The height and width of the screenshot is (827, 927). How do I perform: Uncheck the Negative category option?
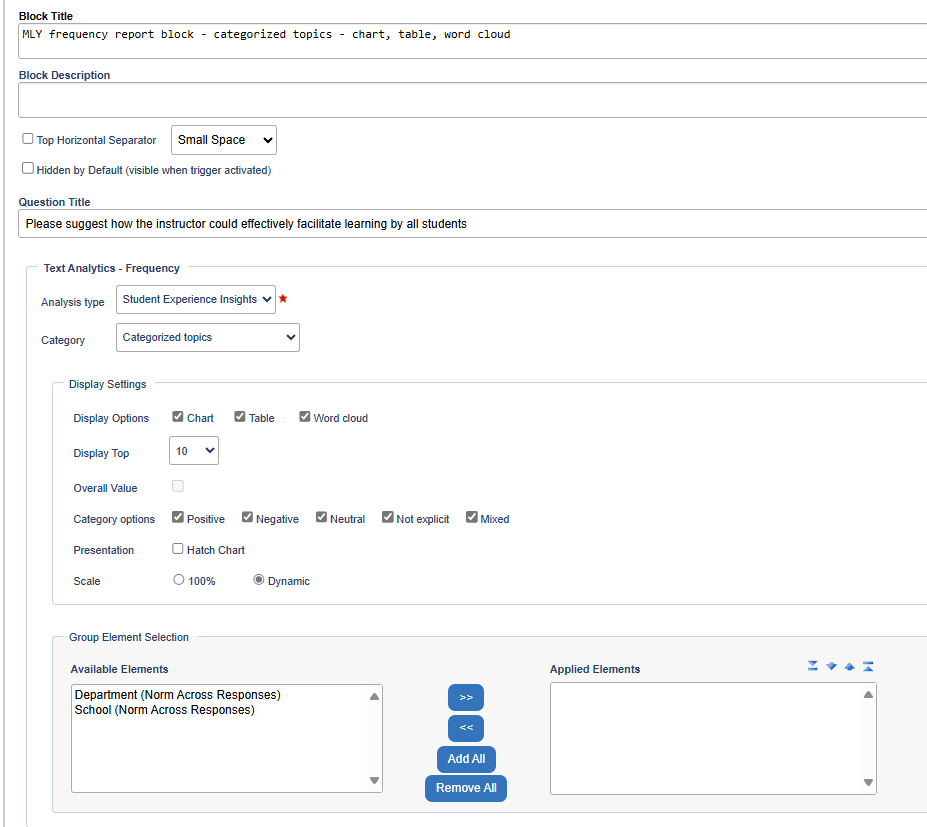click(247, 517)
